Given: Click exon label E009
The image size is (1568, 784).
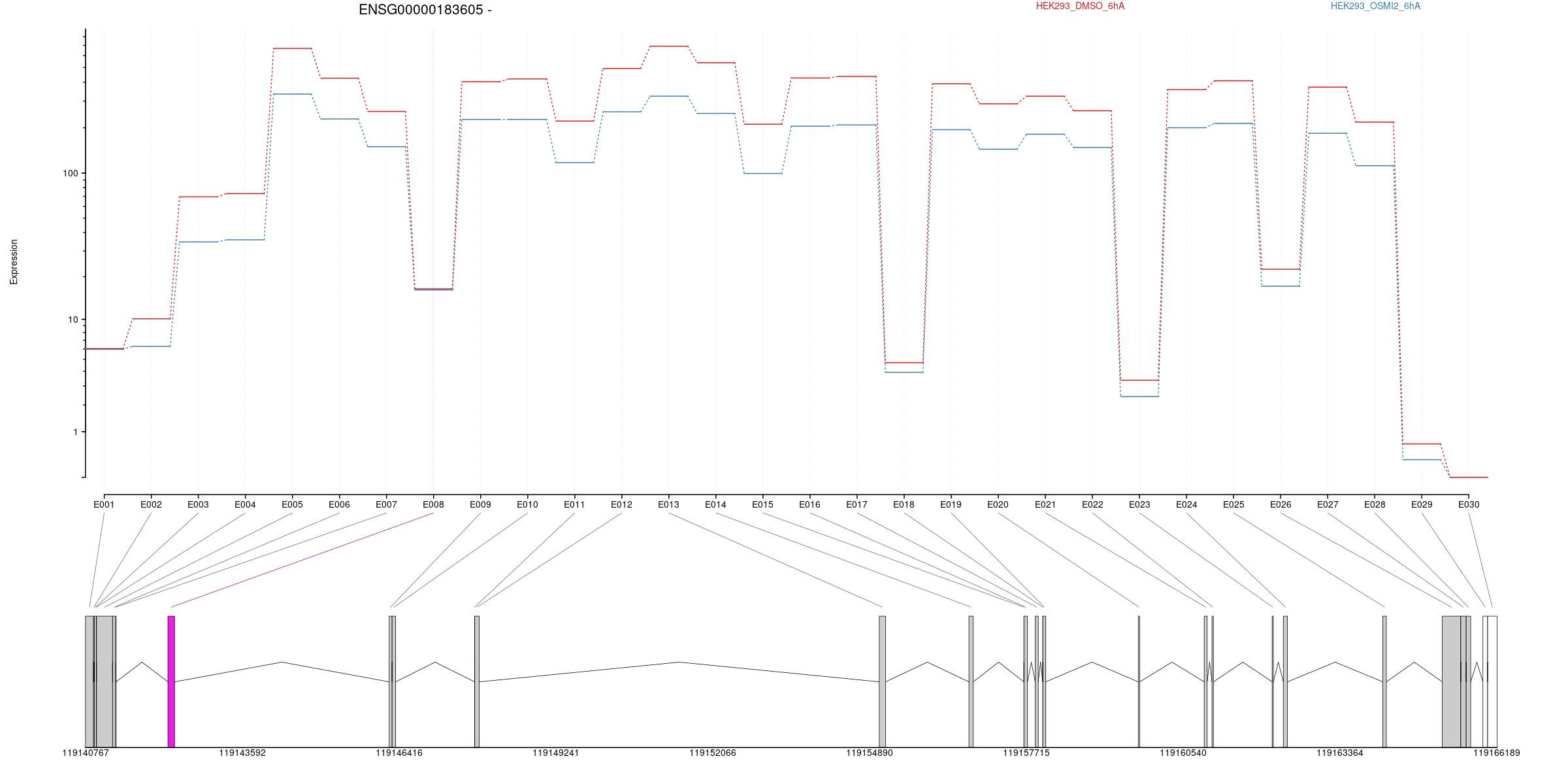Looking at the screenshot, I should 480,504.
